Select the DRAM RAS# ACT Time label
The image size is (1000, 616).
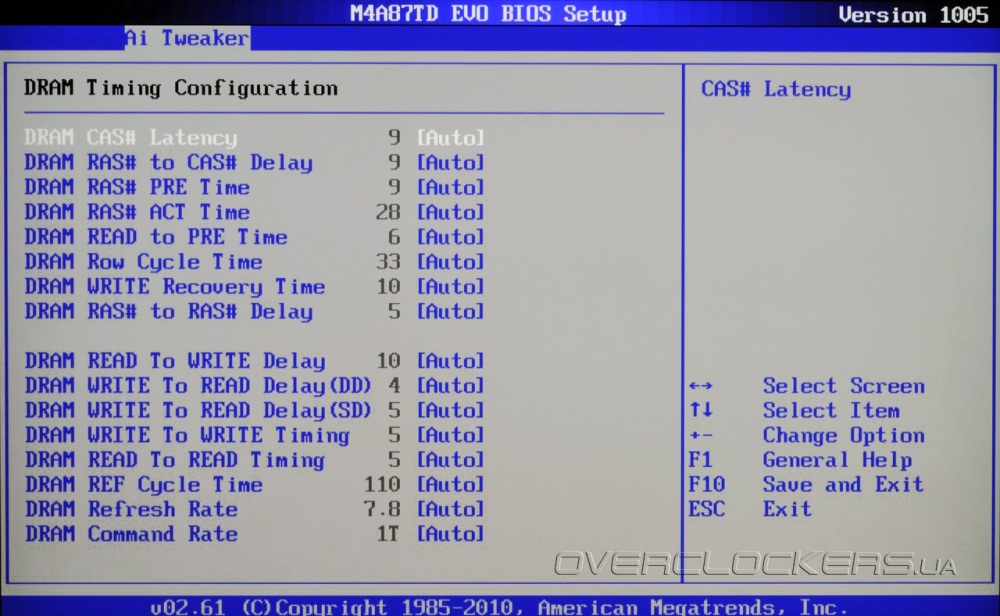[137, 212]
